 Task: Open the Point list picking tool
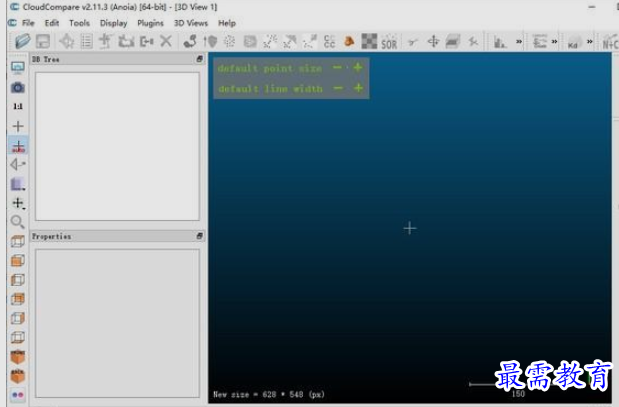coord(86,41)
